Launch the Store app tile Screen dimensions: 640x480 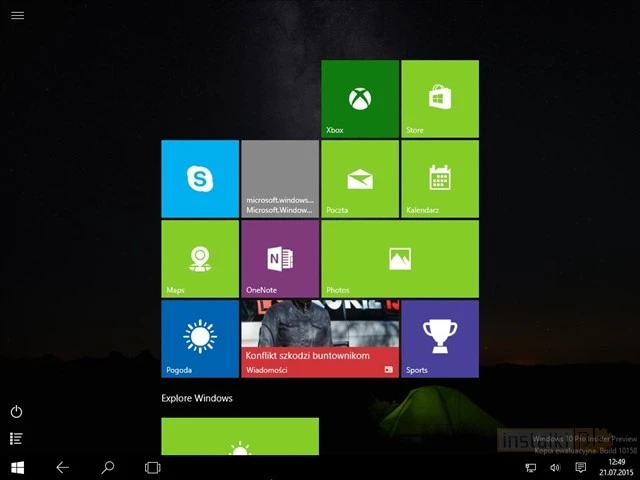point(440,98)
